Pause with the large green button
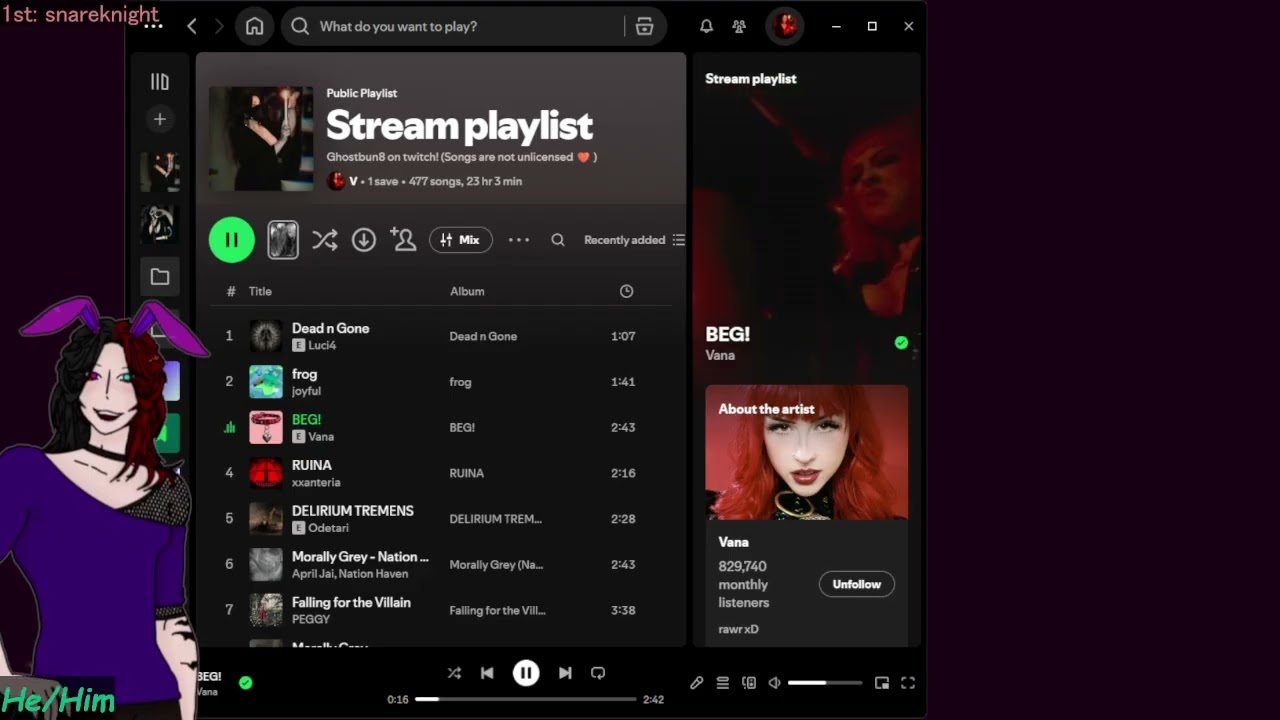Image resolution: width=1280 pixels, height=720 pixels. pos(232,240)
